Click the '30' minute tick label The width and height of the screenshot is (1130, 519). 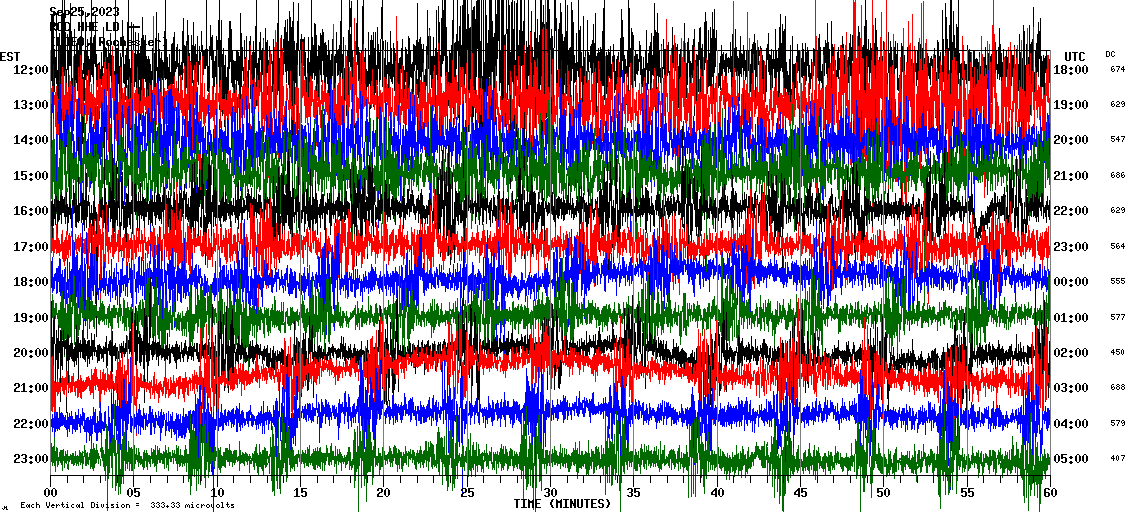coord(551,493)
